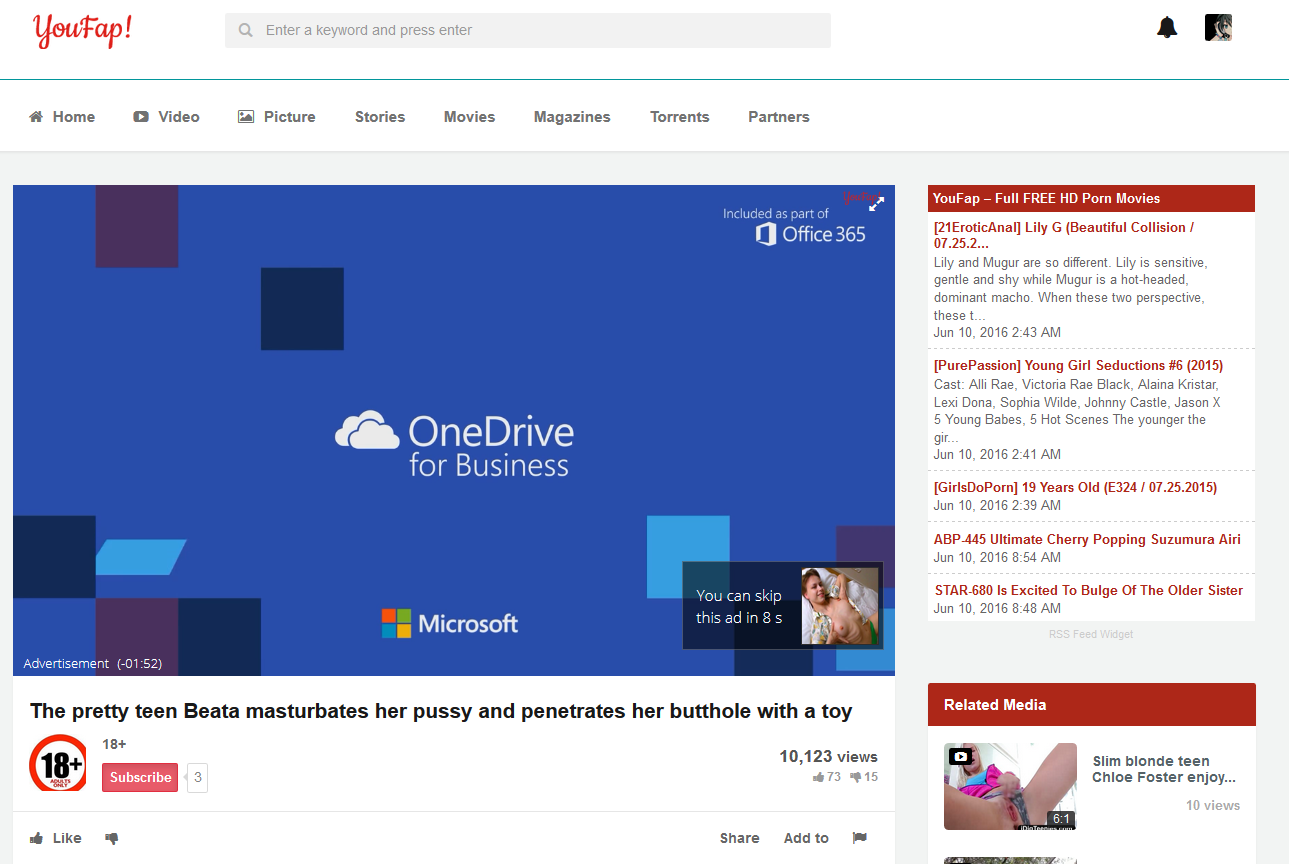Navigate to Movies

(470, 117)
